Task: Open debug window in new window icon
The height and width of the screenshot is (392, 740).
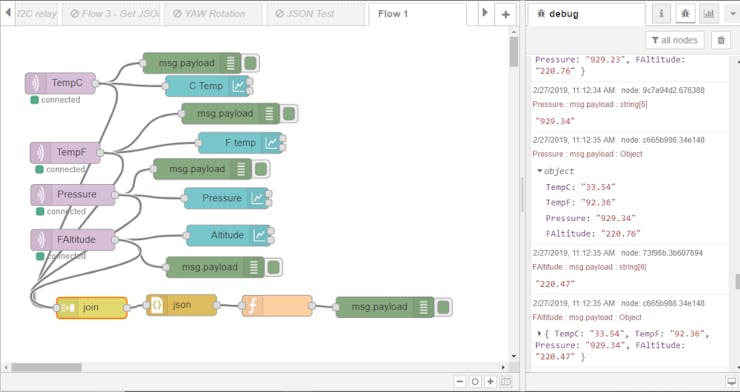Action: (x=731, y=381)
